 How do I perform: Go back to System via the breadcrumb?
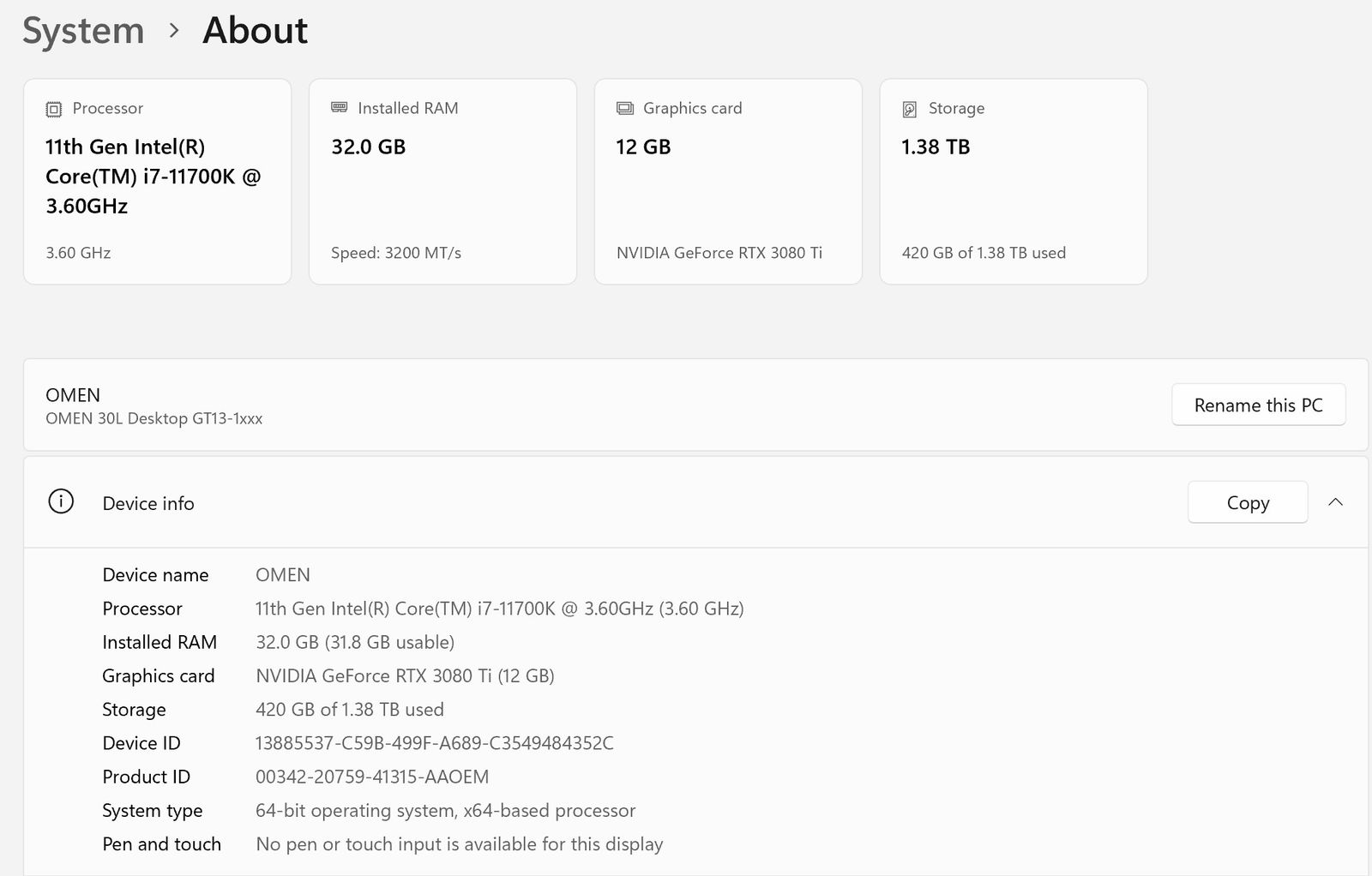83,31
